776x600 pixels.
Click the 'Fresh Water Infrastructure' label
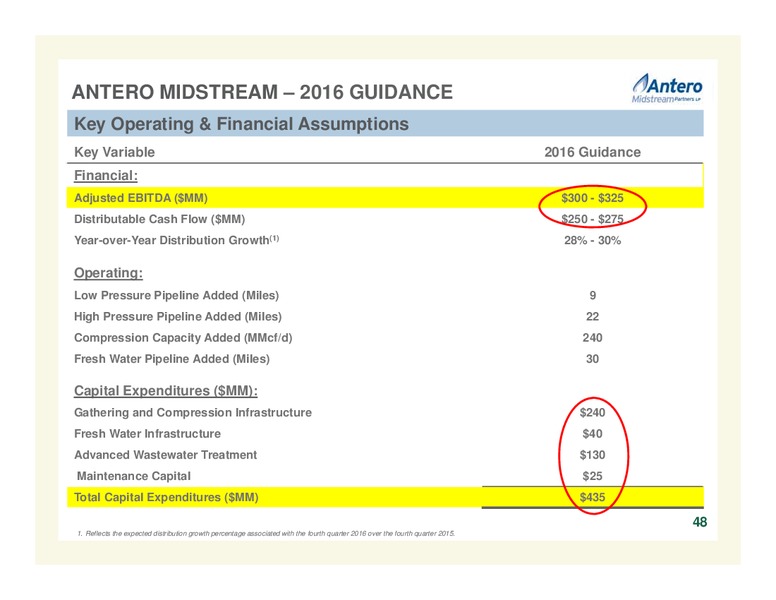147,434
